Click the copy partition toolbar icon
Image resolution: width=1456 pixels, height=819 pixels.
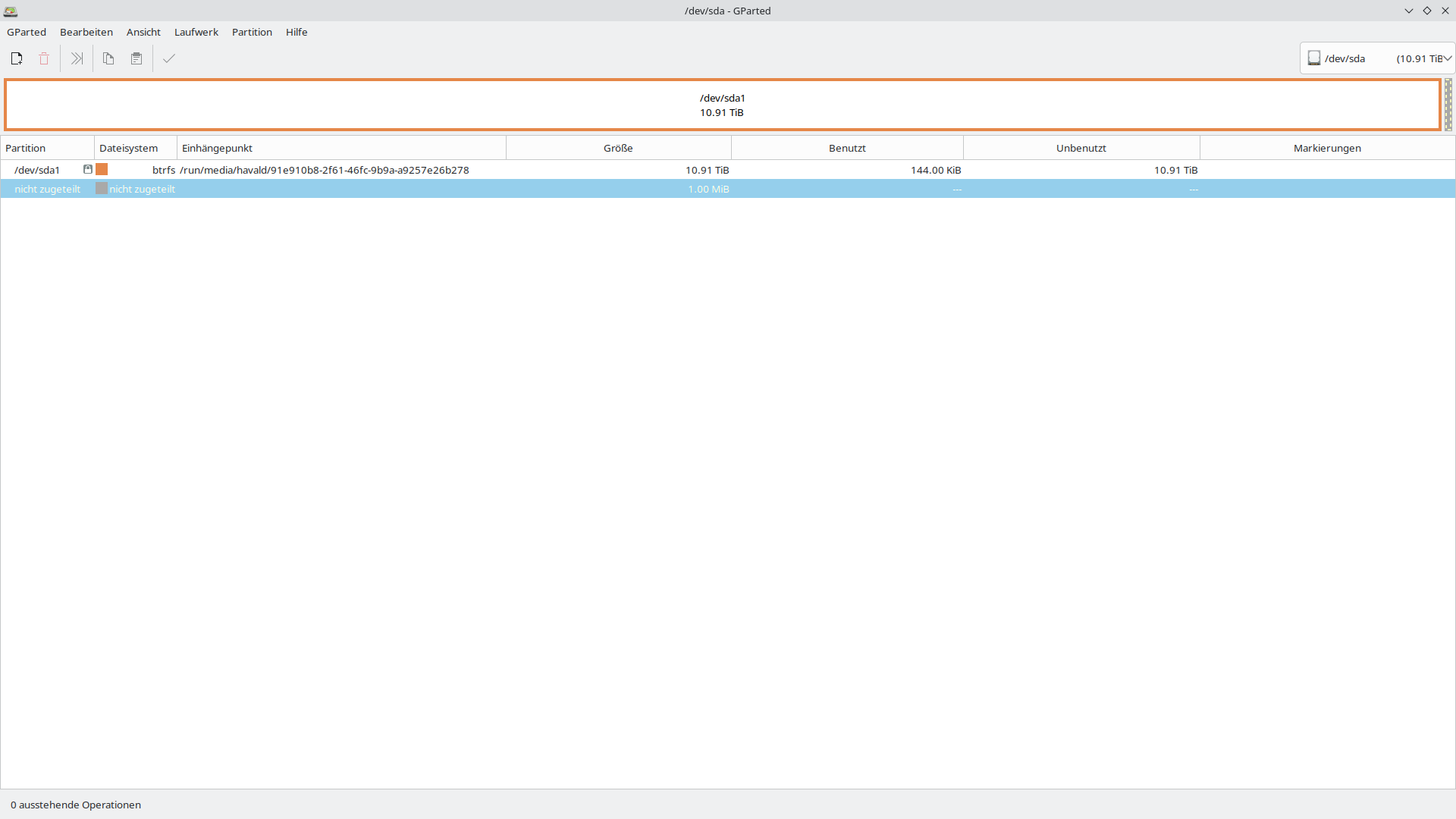tap(108, 58)
